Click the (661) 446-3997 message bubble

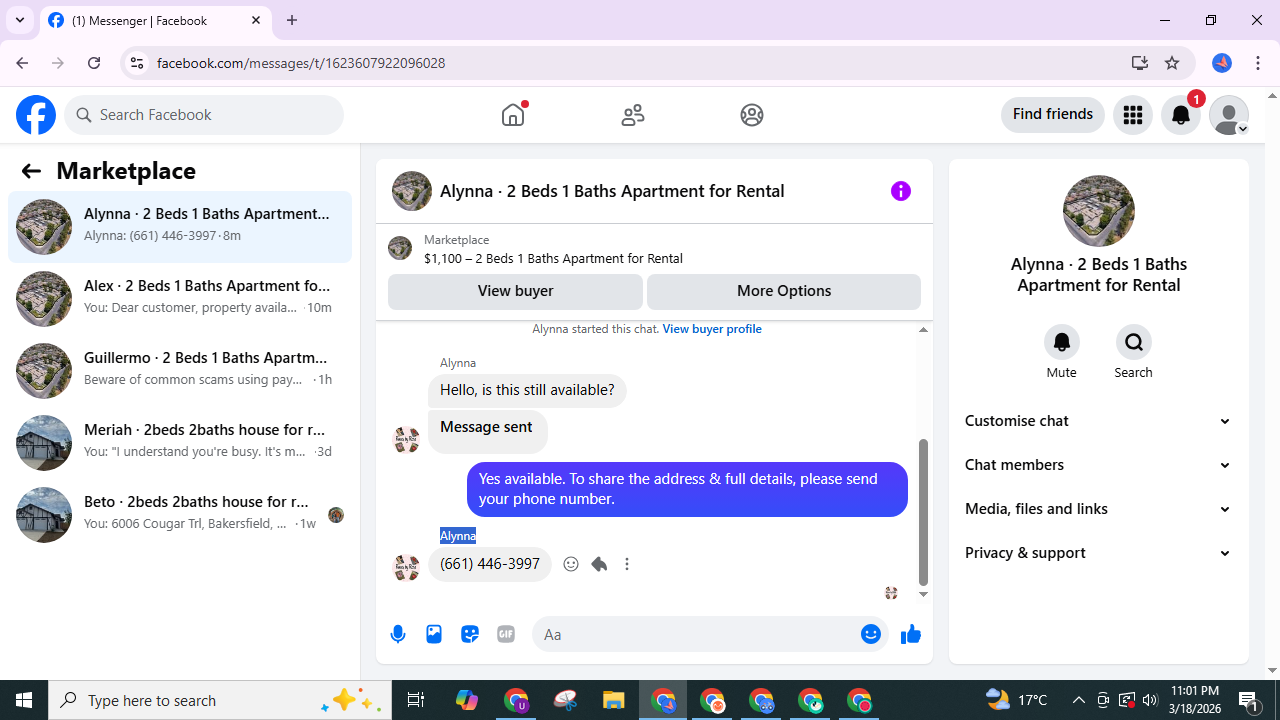(x=490, y=564)
